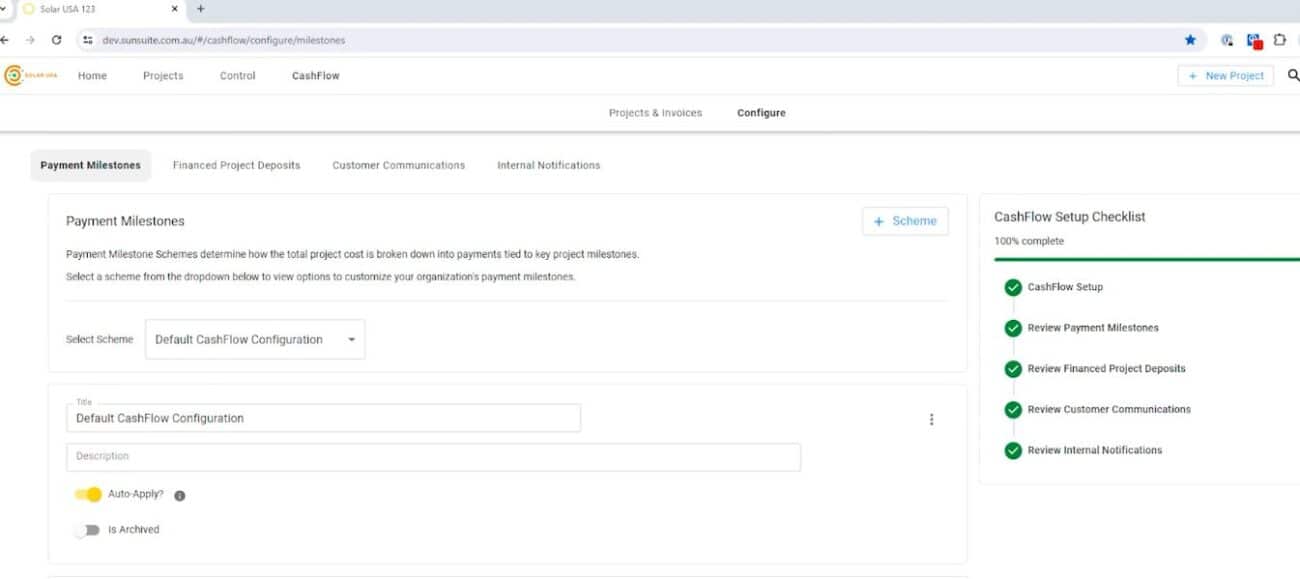Open the three-dot scheme options menu
1300x579 pixels.
click(931, 420)
